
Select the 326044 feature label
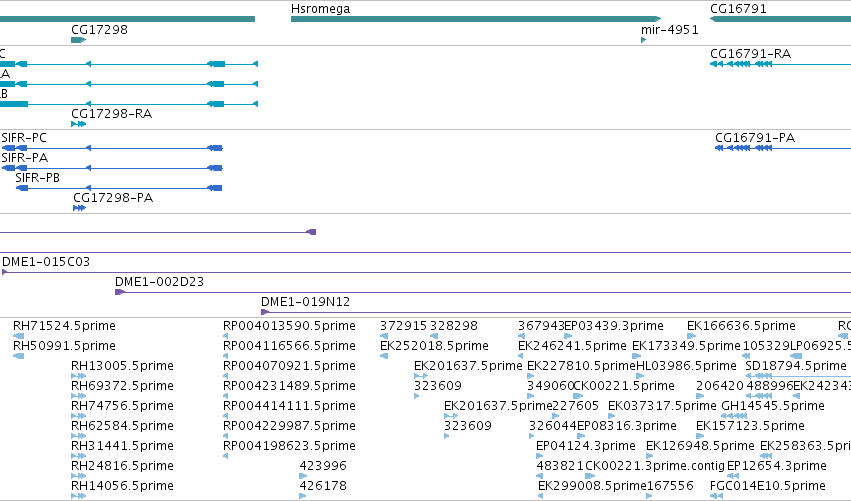(x=552, y=426)
